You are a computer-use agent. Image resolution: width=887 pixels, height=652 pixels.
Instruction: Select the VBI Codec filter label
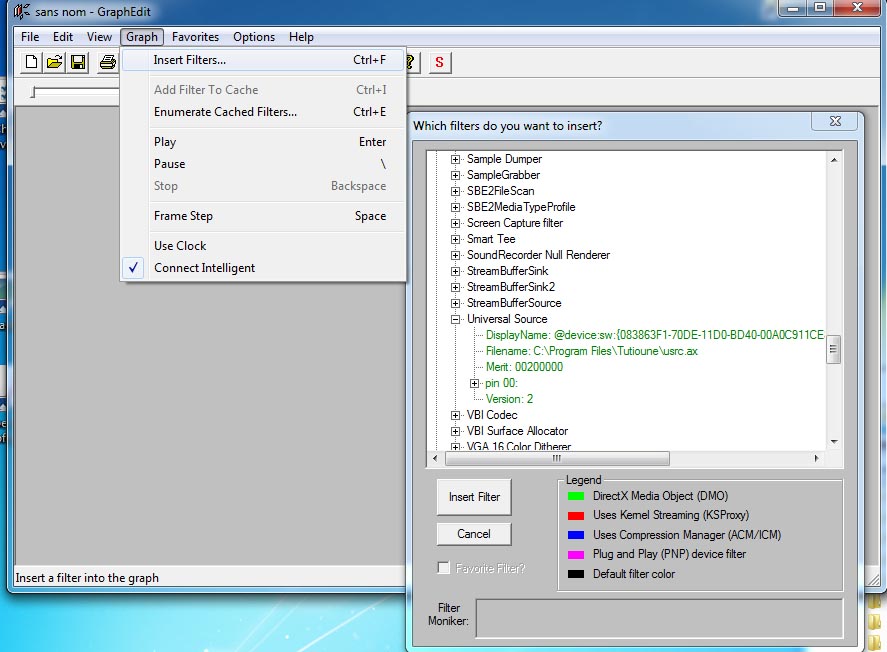(492, 416)
